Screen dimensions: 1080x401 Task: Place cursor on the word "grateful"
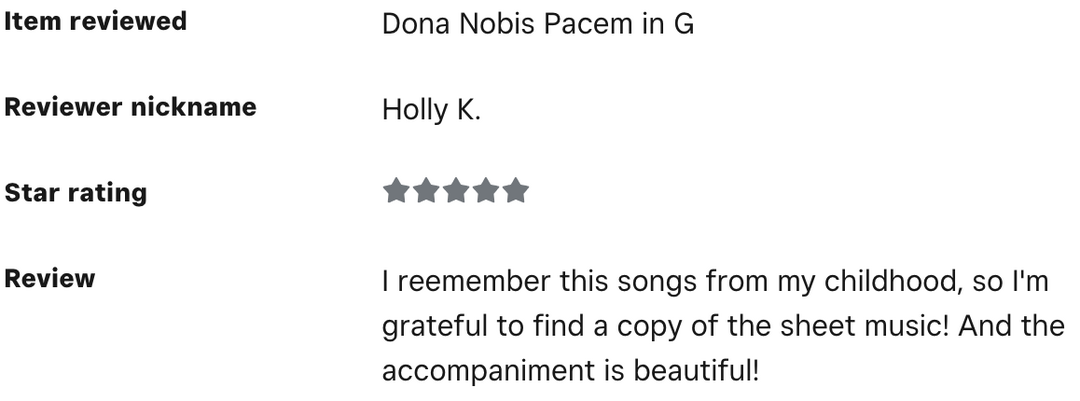click(x=426, y=327)
